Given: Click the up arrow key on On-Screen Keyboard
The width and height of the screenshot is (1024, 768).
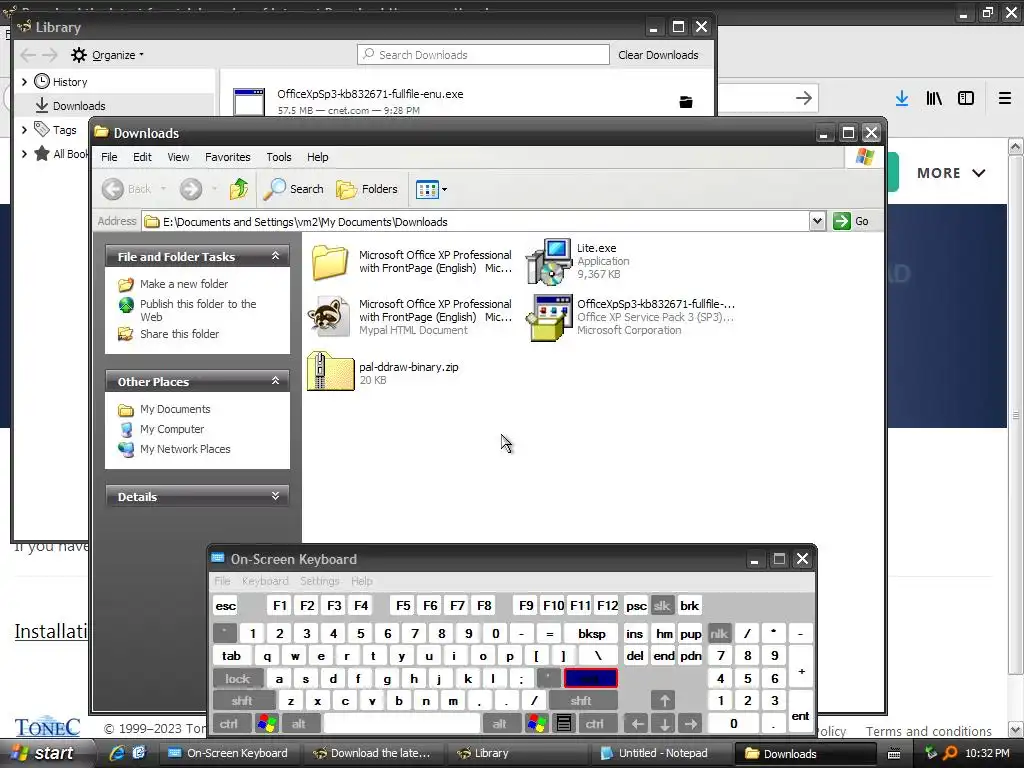Looking at the screenshot, I should click(664, 701).
